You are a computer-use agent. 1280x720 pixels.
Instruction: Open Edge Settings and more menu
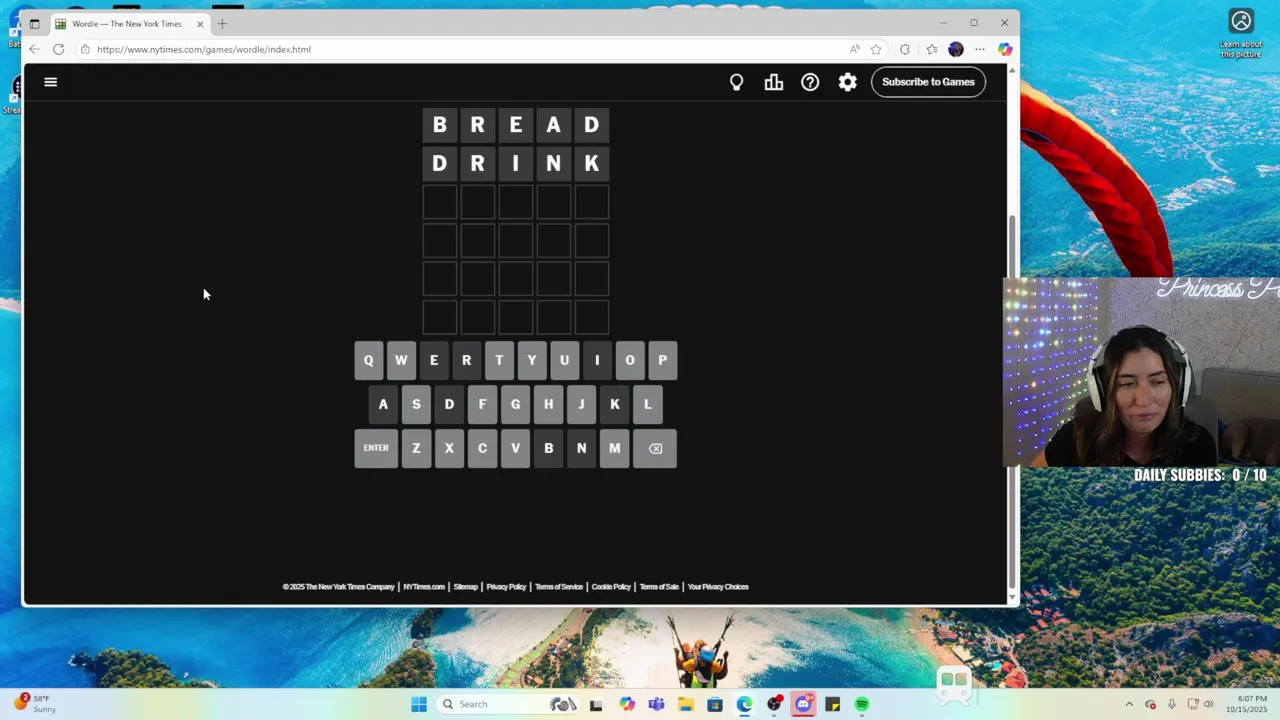980,49
